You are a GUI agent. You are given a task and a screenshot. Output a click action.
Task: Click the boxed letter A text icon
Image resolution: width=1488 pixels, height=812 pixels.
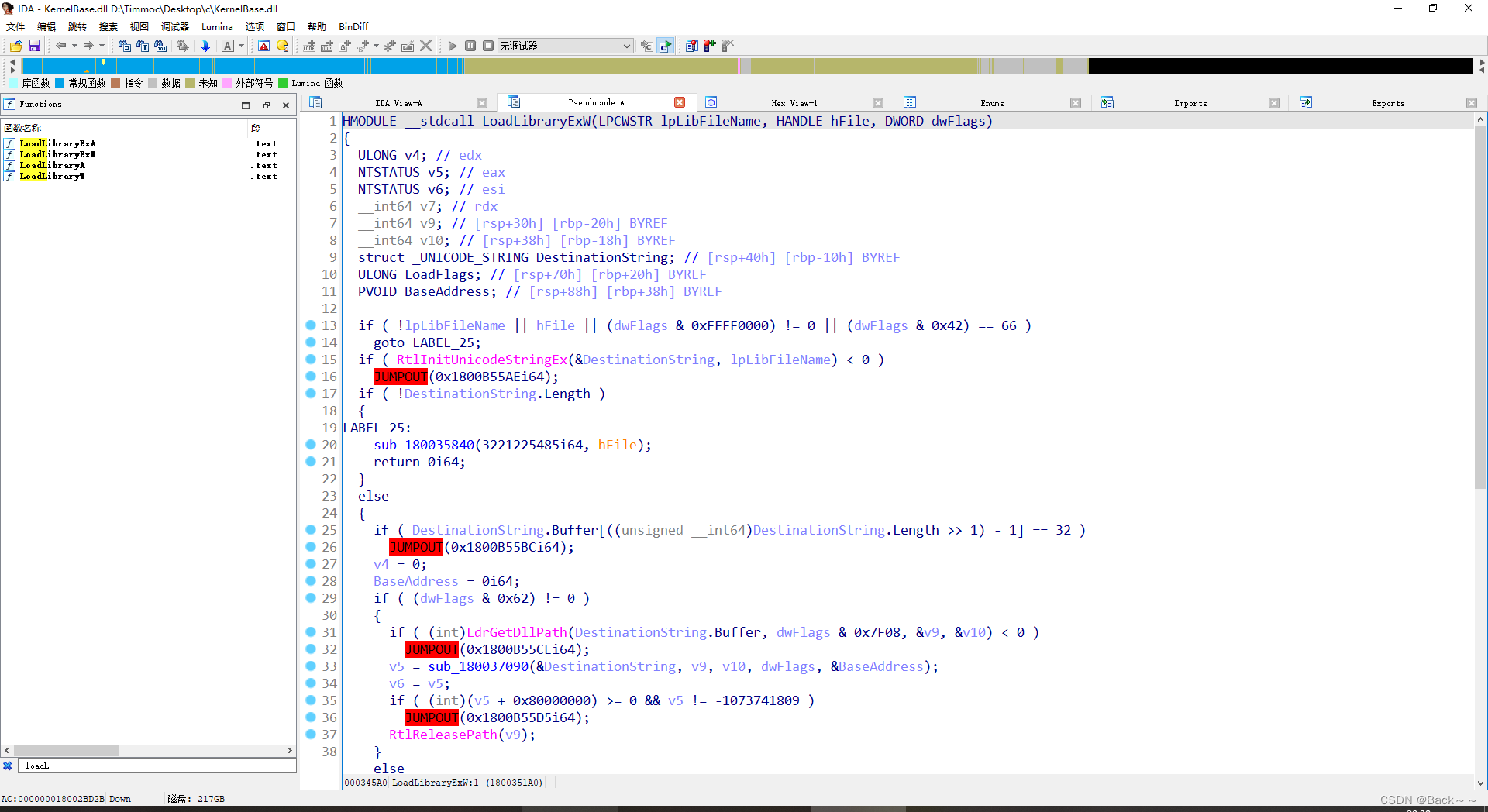228,46
